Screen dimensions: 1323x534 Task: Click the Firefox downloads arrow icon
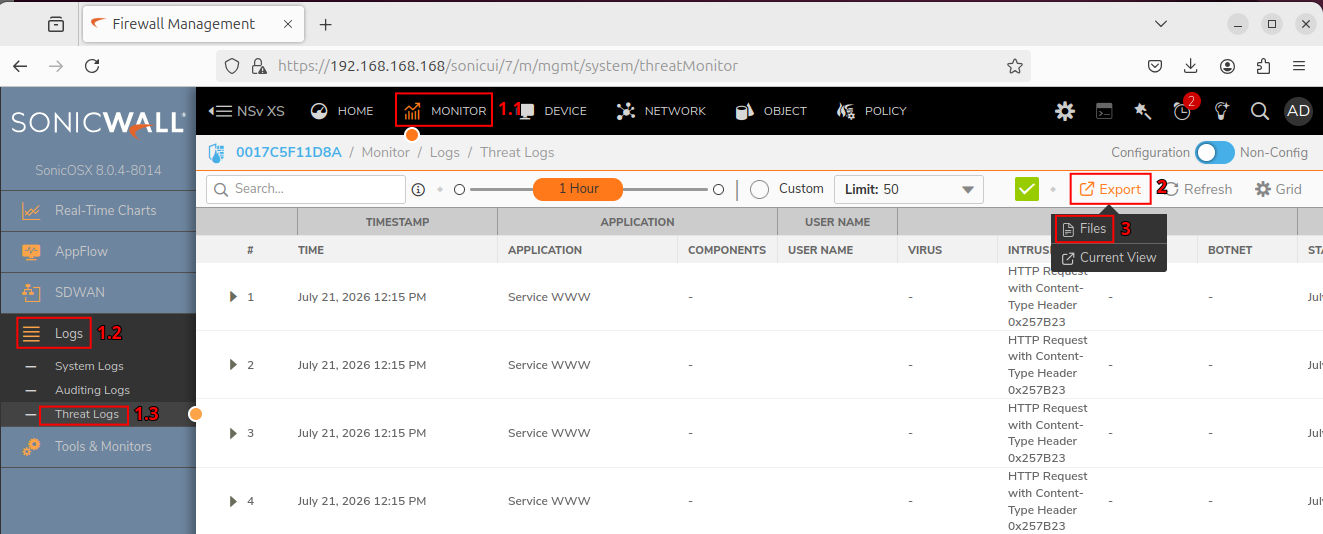click(x=1191, y=66)
